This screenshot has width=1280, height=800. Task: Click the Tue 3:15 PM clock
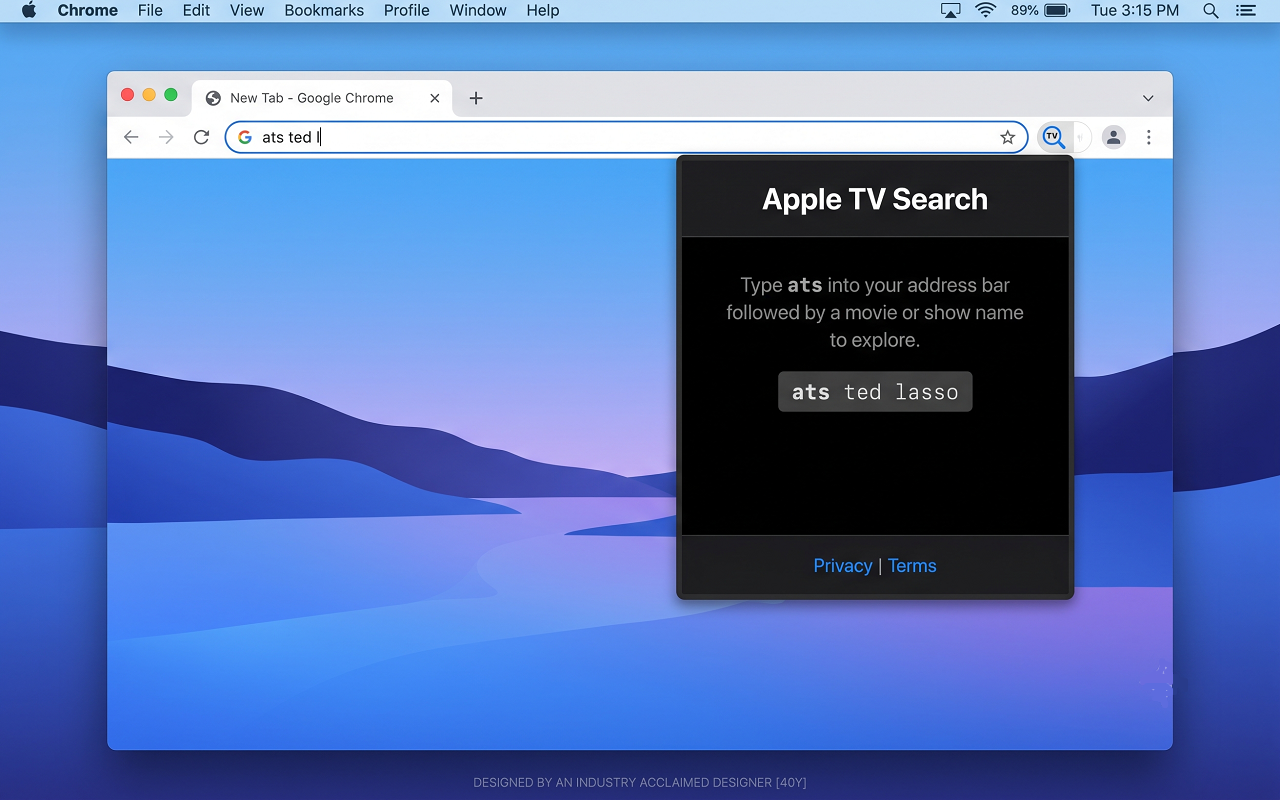coord(1135,10)
